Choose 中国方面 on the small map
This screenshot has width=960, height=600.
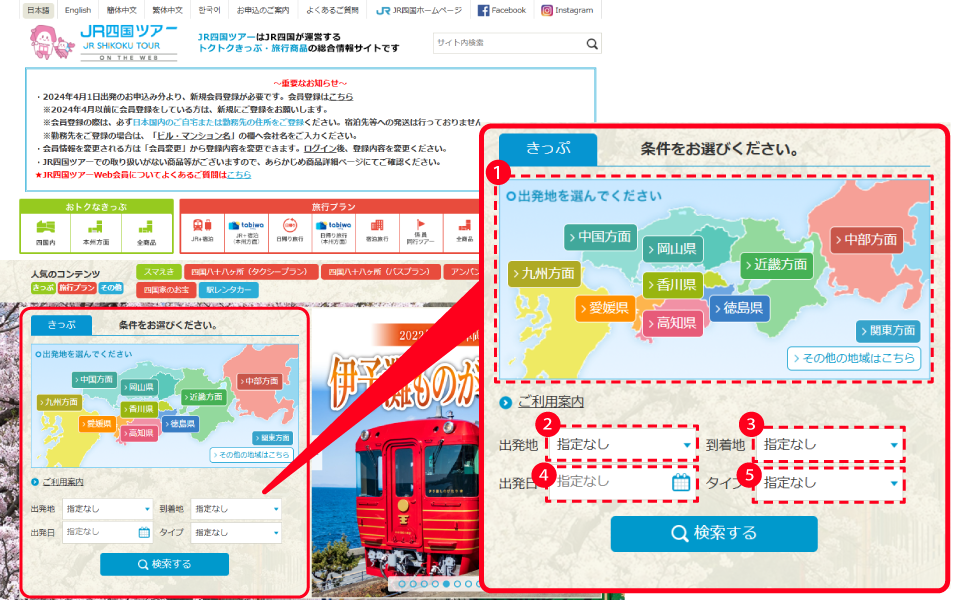[x=94, y=380]
